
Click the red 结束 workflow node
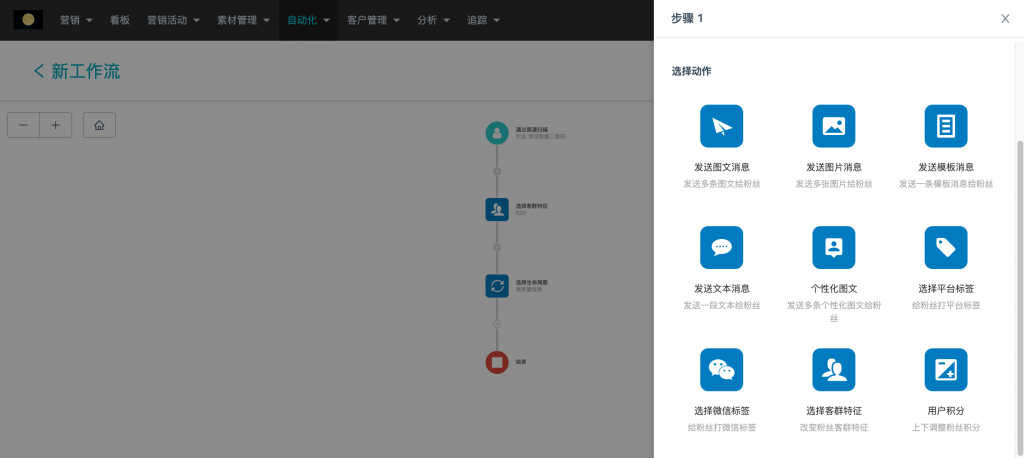tap(497, 362)
